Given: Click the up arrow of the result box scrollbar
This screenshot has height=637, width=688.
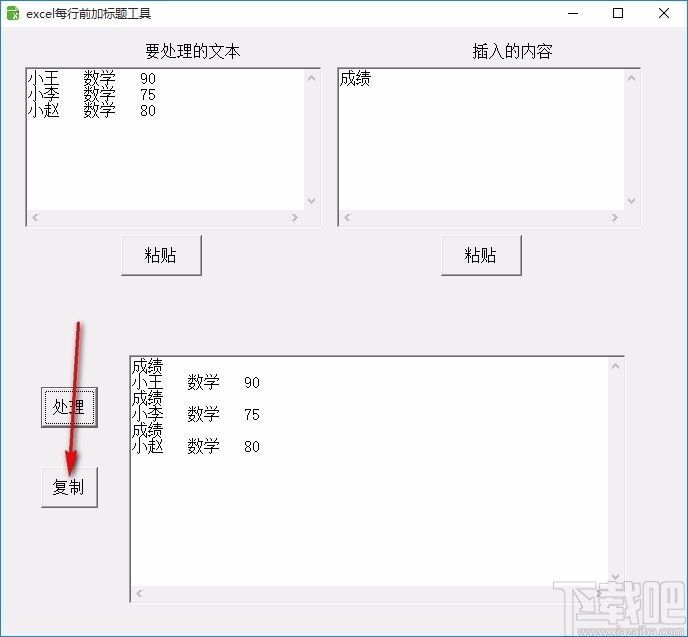Looking at the screenshot, I should 616,366.
